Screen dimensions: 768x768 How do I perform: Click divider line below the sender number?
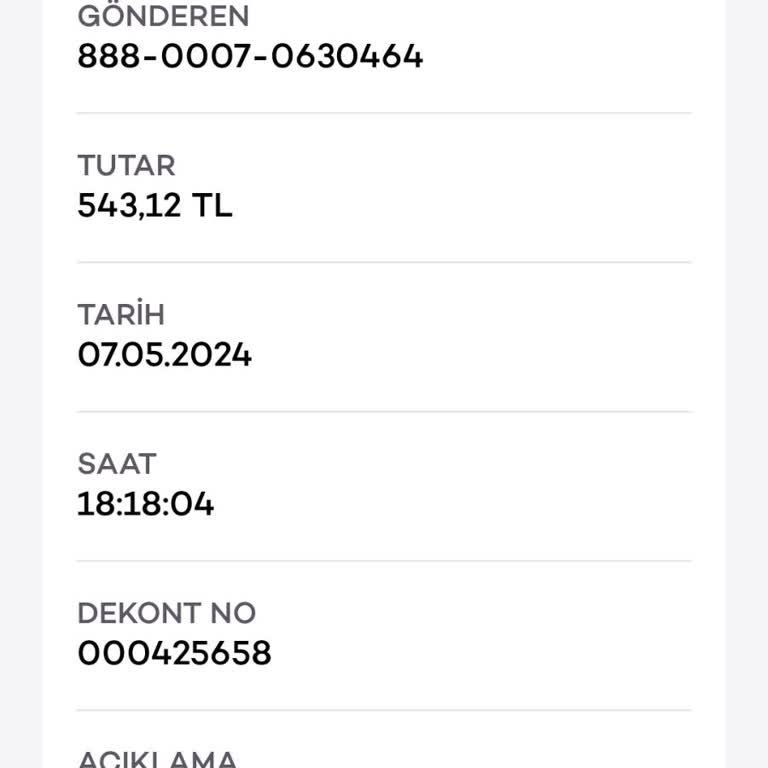click(x=384, y=113)
